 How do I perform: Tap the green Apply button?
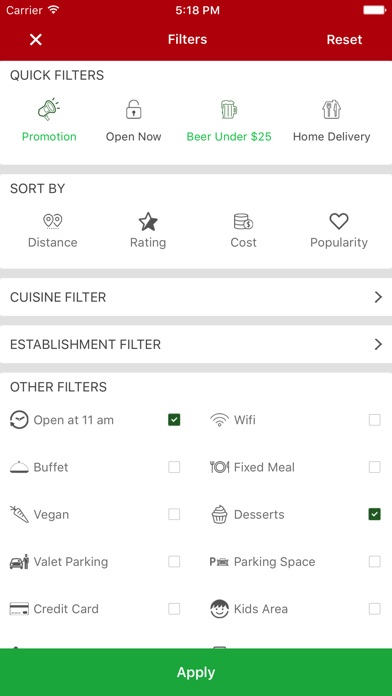pos(196,672)
